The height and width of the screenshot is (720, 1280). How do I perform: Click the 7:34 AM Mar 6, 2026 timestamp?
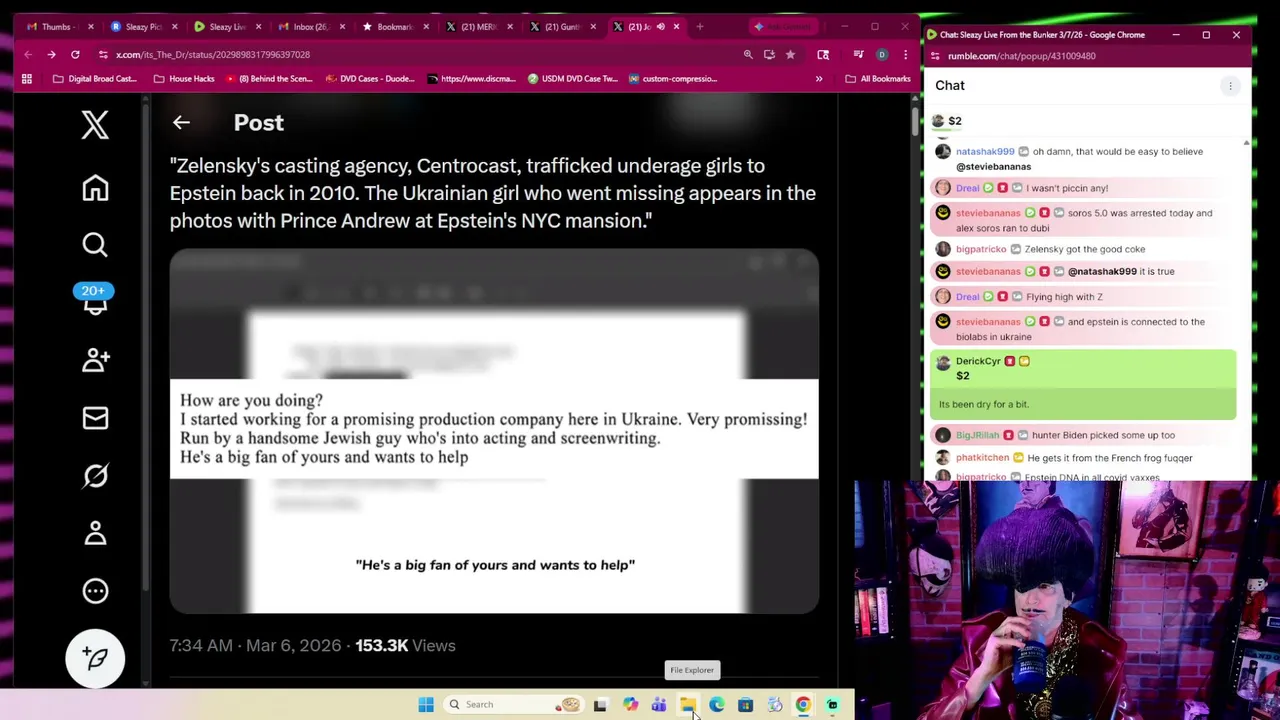pyautogui.click(x=255, y=645)
